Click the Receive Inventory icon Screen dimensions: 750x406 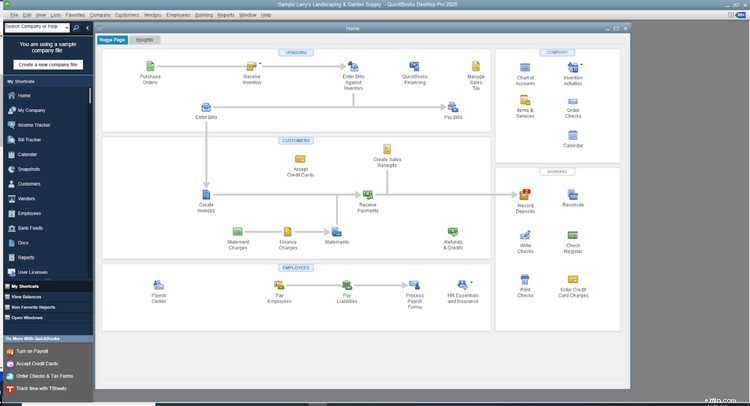[x=252, y=67]
